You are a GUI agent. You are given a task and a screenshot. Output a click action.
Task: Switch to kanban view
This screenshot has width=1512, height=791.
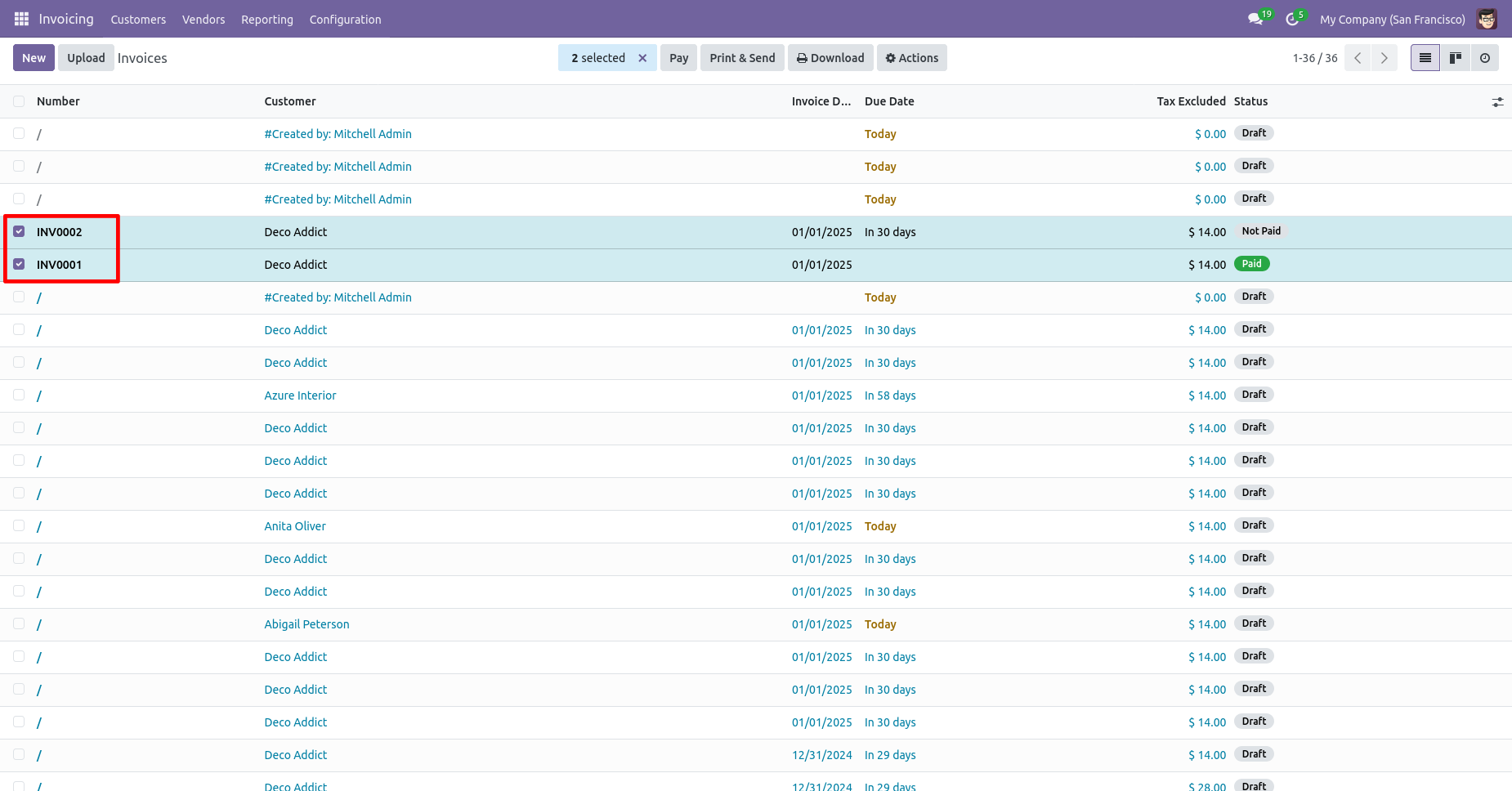pos(1456,58)
